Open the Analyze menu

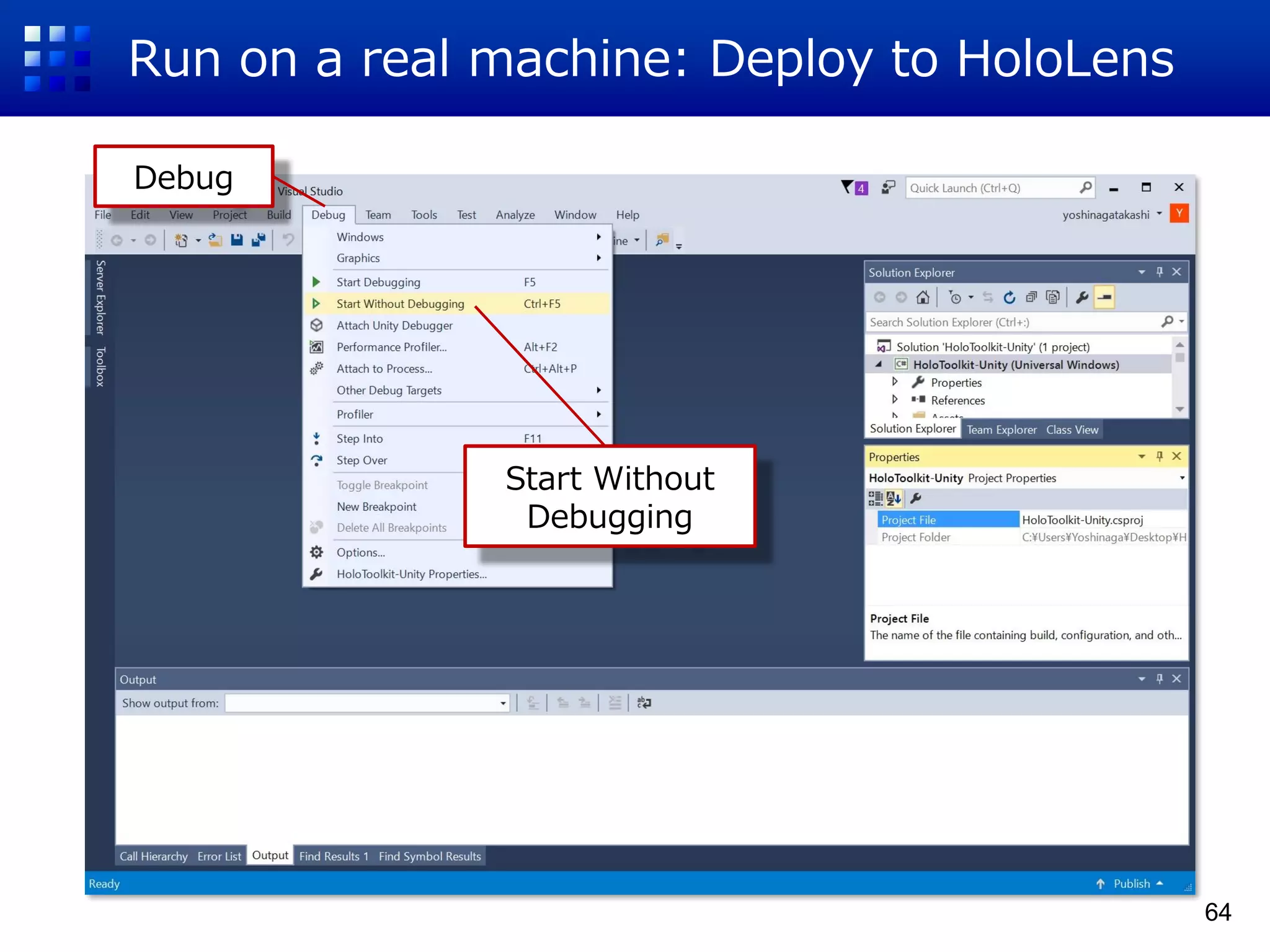515,214
